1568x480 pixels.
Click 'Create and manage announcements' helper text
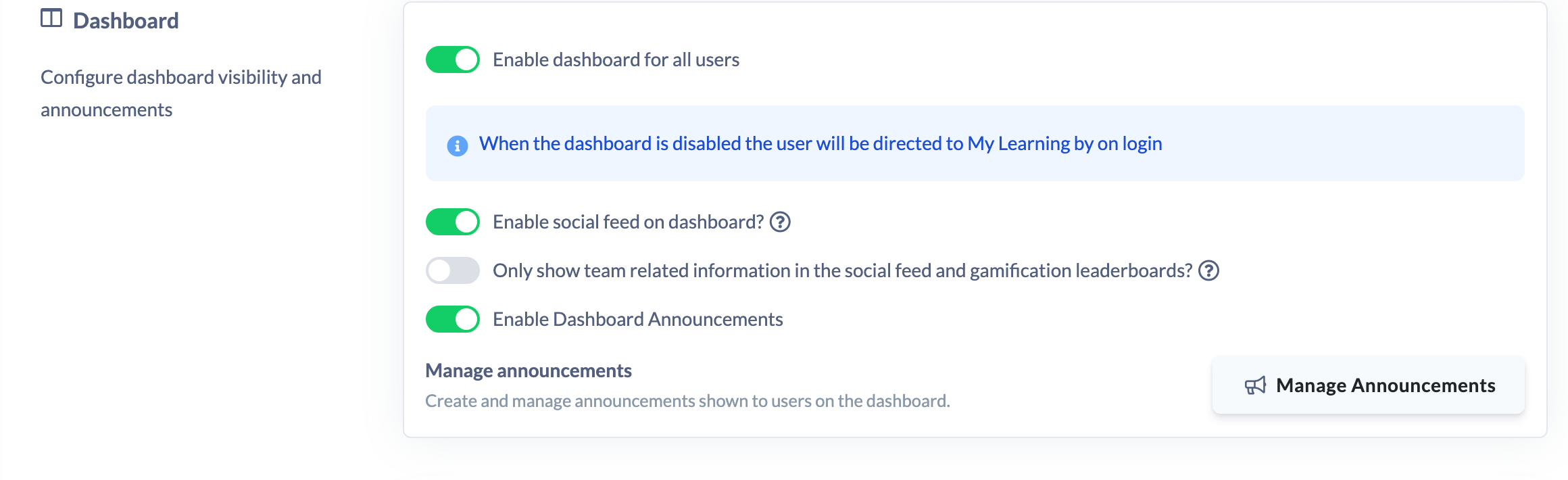[687, 401]
